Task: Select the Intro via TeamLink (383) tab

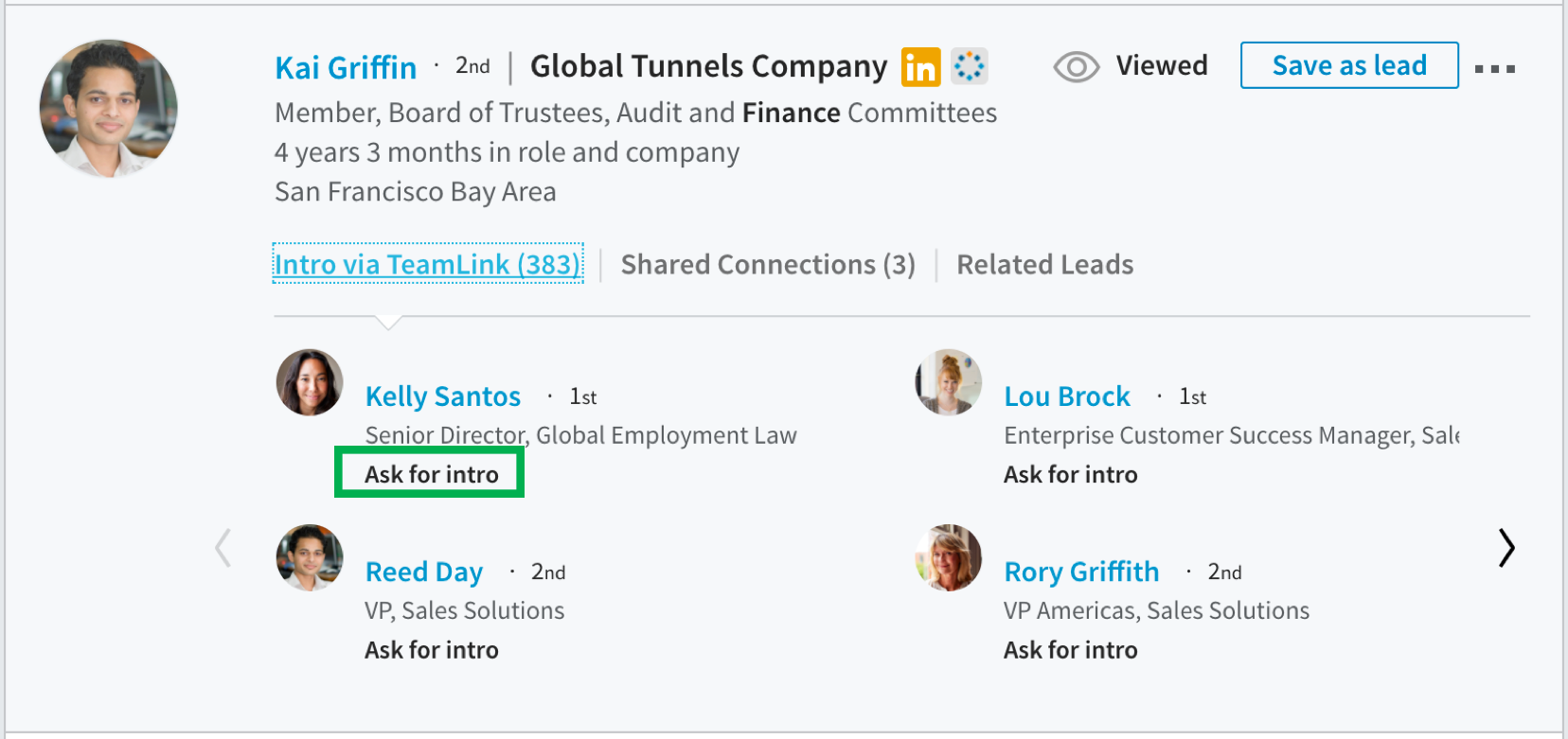Action: point(428,264)
